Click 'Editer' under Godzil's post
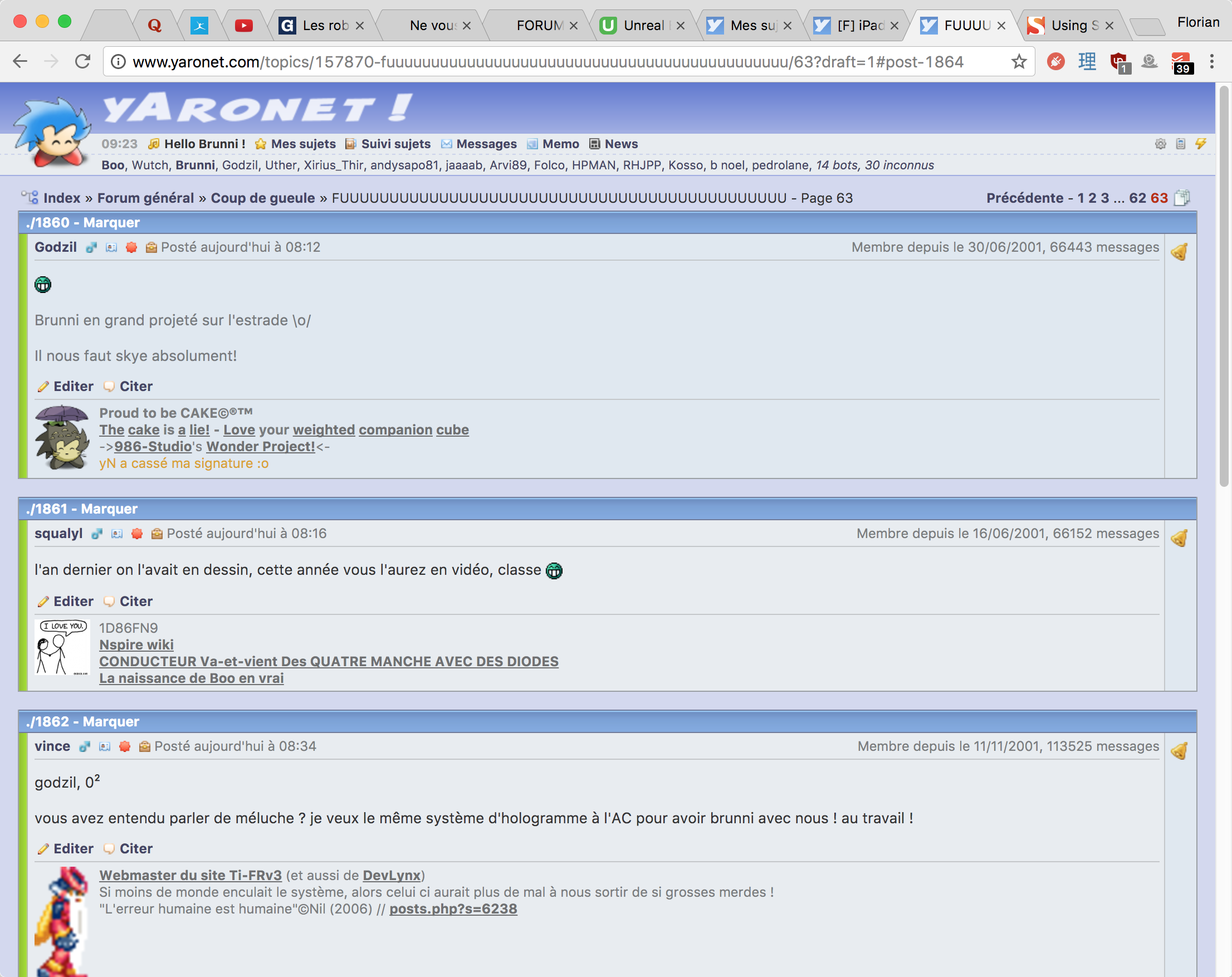This screenshot has width=1232, height=977. 72,386
